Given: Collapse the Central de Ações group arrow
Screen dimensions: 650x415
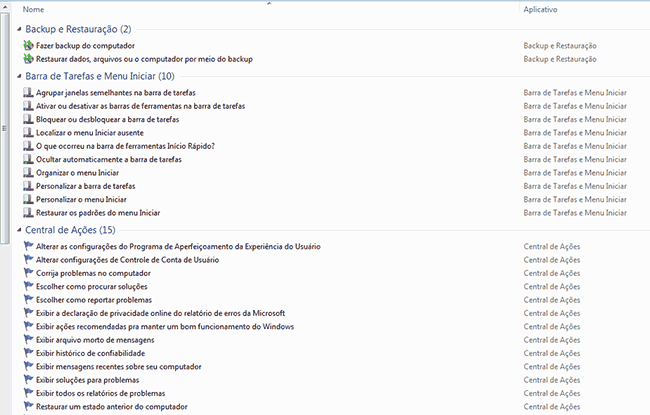Looking at the screenshot, I should tap(19, 230).
